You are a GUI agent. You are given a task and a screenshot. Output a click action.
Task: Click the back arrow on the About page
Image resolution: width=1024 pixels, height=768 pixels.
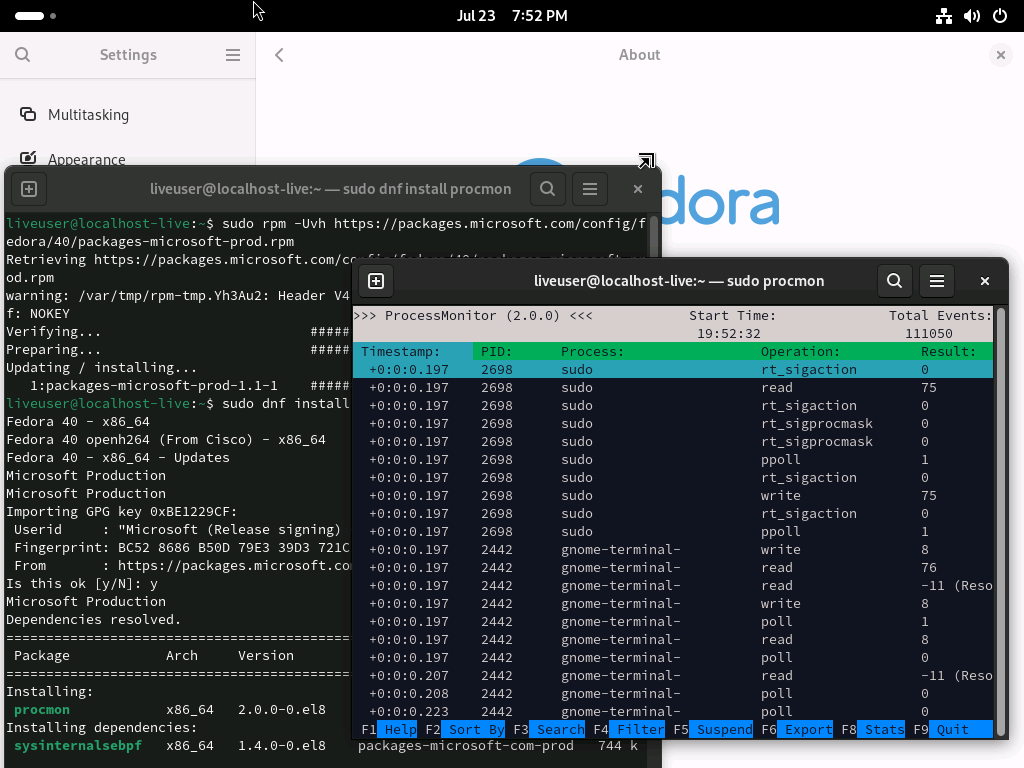pyautogui.click(x=279, y=55)
